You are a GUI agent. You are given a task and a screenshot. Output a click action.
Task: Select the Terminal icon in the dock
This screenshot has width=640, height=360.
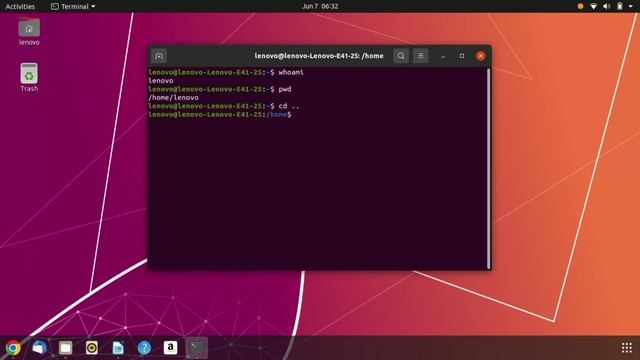coord(197,348)
